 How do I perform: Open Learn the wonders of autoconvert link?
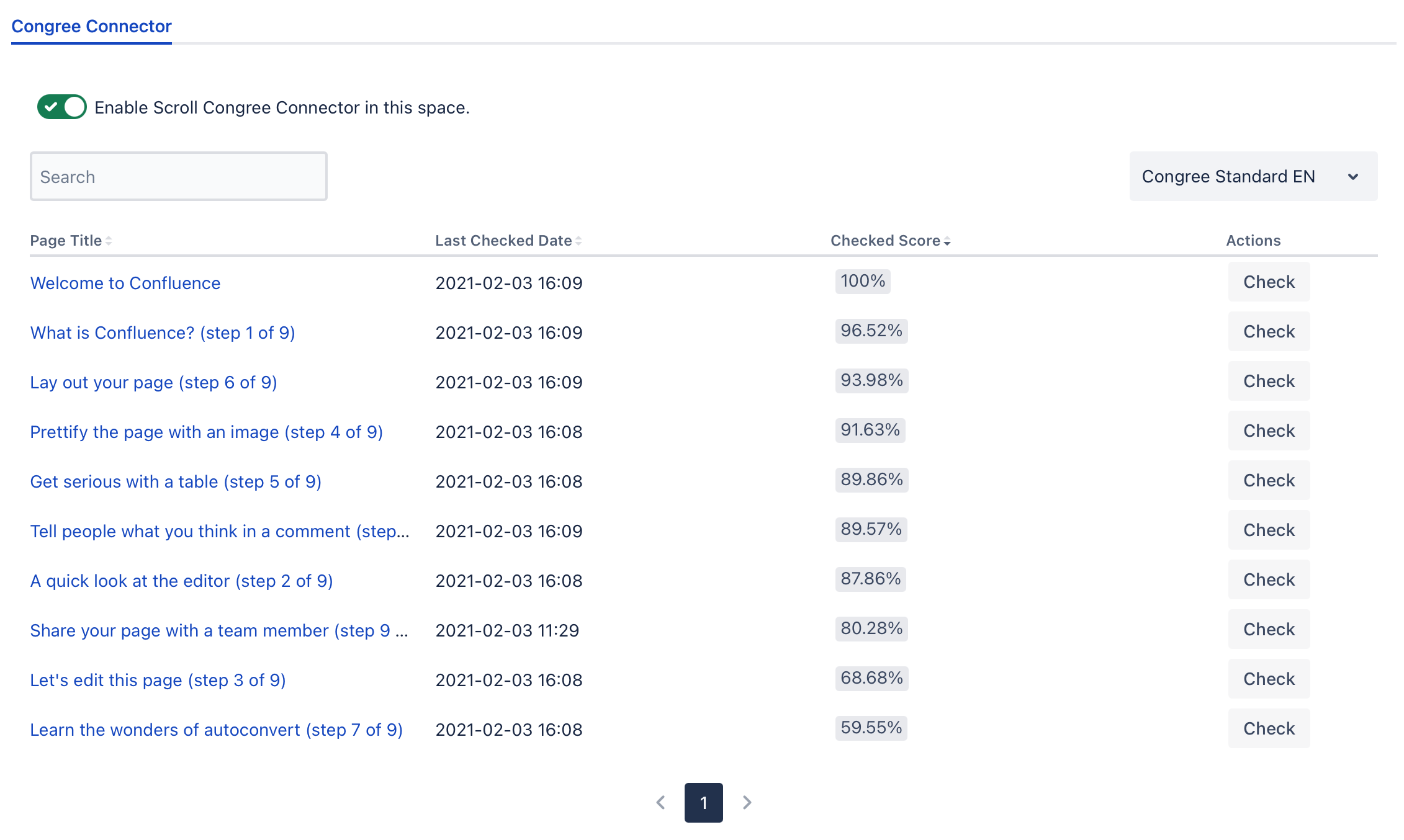point(217,730)
